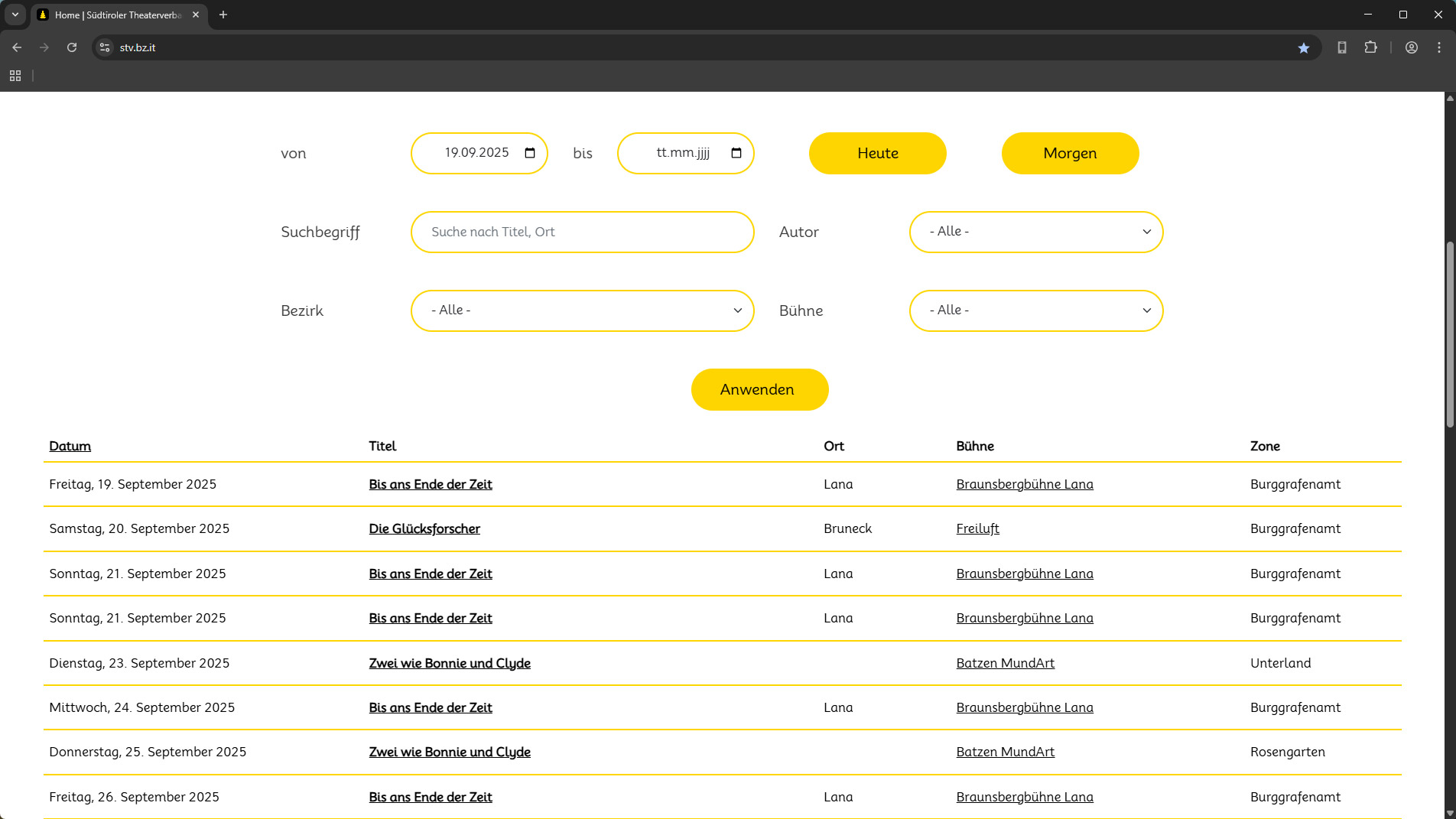This screenshot has width=1456, height=819.
Task: Open the 'Die Glücksforscher' link
Action: pyautogui.click(x=424, y=528)
